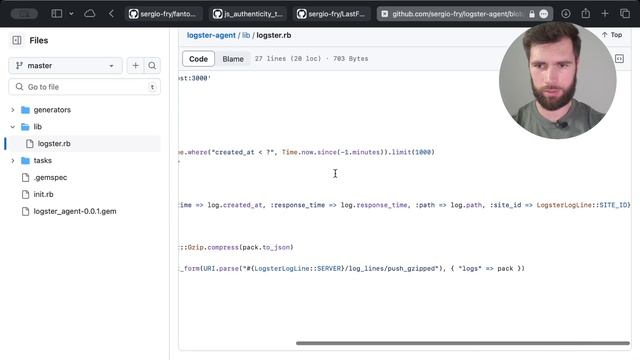
Task: Click the add file plus button
Action: pos(136,65)
